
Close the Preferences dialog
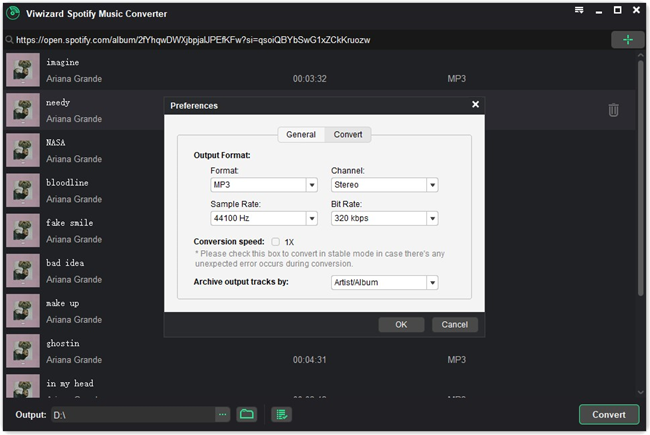pyautogui.click(x=475, y=104)
